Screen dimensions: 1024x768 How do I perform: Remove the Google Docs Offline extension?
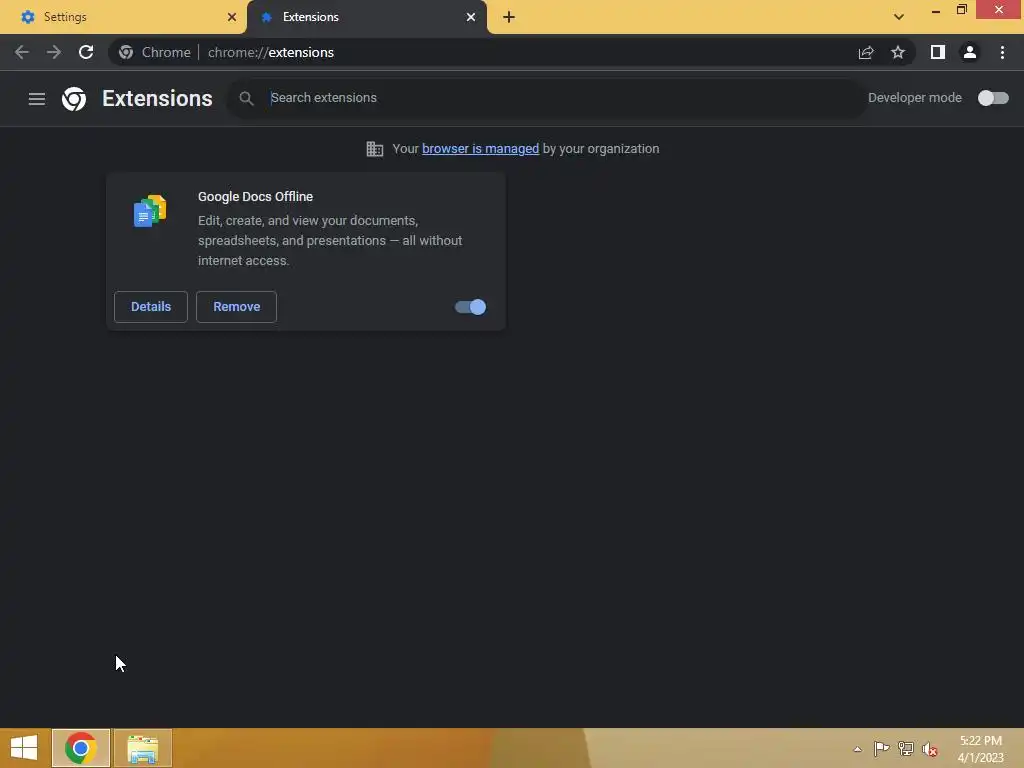coord(236,307)
